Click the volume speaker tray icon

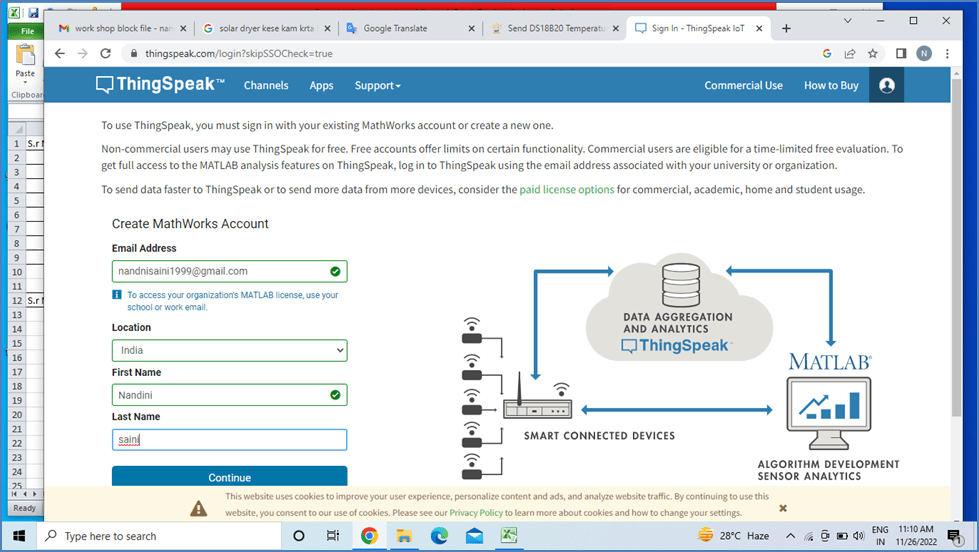click(x=858, y=536)
